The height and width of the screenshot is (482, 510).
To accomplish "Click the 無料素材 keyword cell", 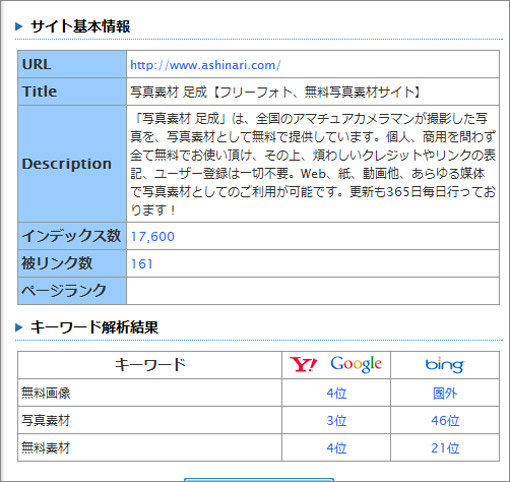I will (150, 447).
